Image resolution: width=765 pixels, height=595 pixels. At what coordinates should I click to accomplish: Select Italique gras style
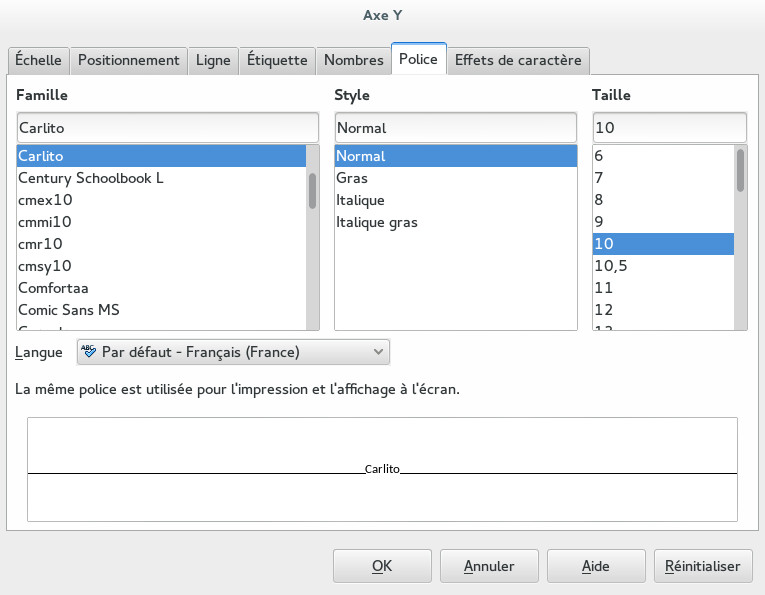[377, 222]
